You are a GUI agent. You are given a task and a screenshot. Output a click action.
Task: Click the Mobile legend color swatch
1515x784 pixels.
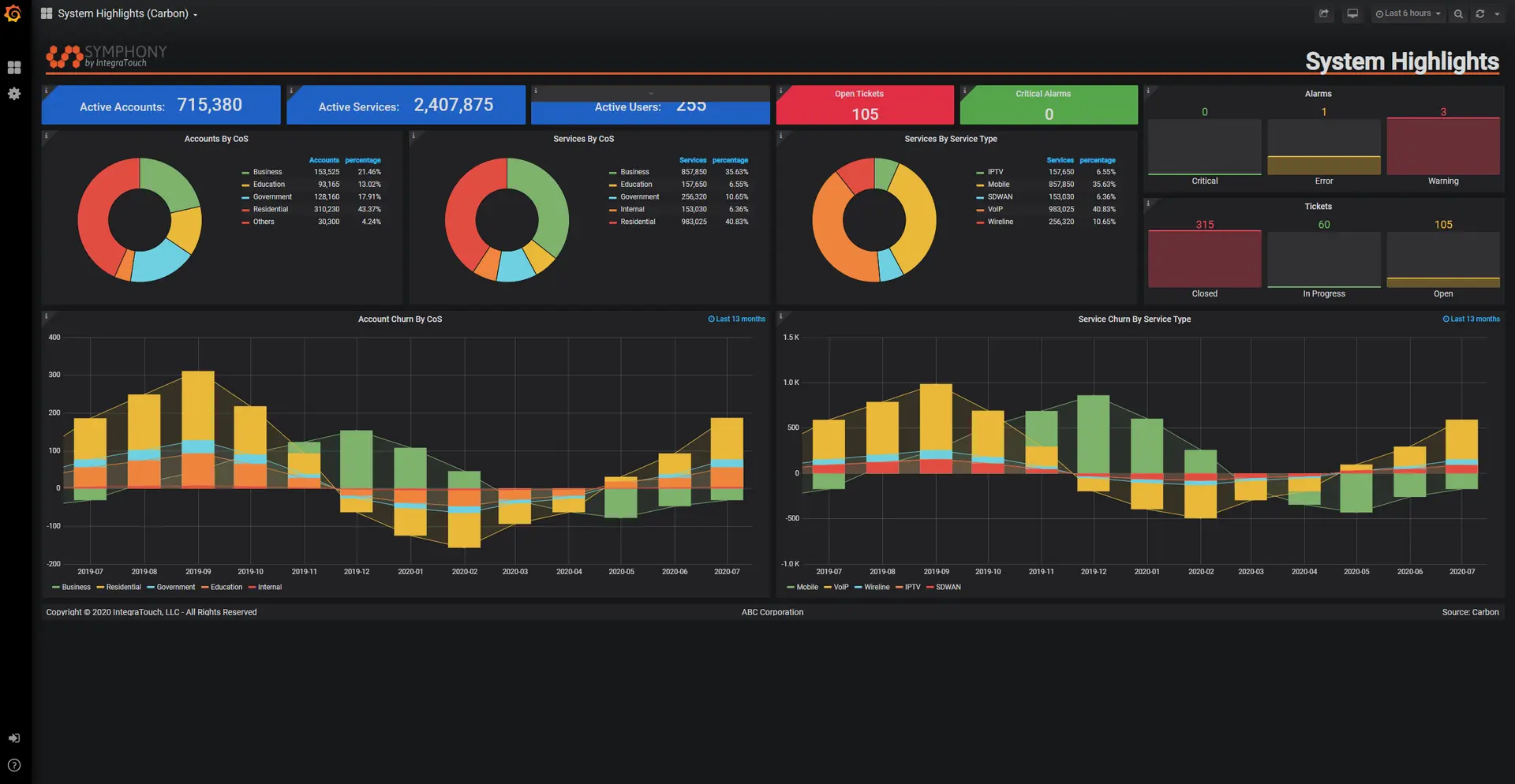(791, 588)
